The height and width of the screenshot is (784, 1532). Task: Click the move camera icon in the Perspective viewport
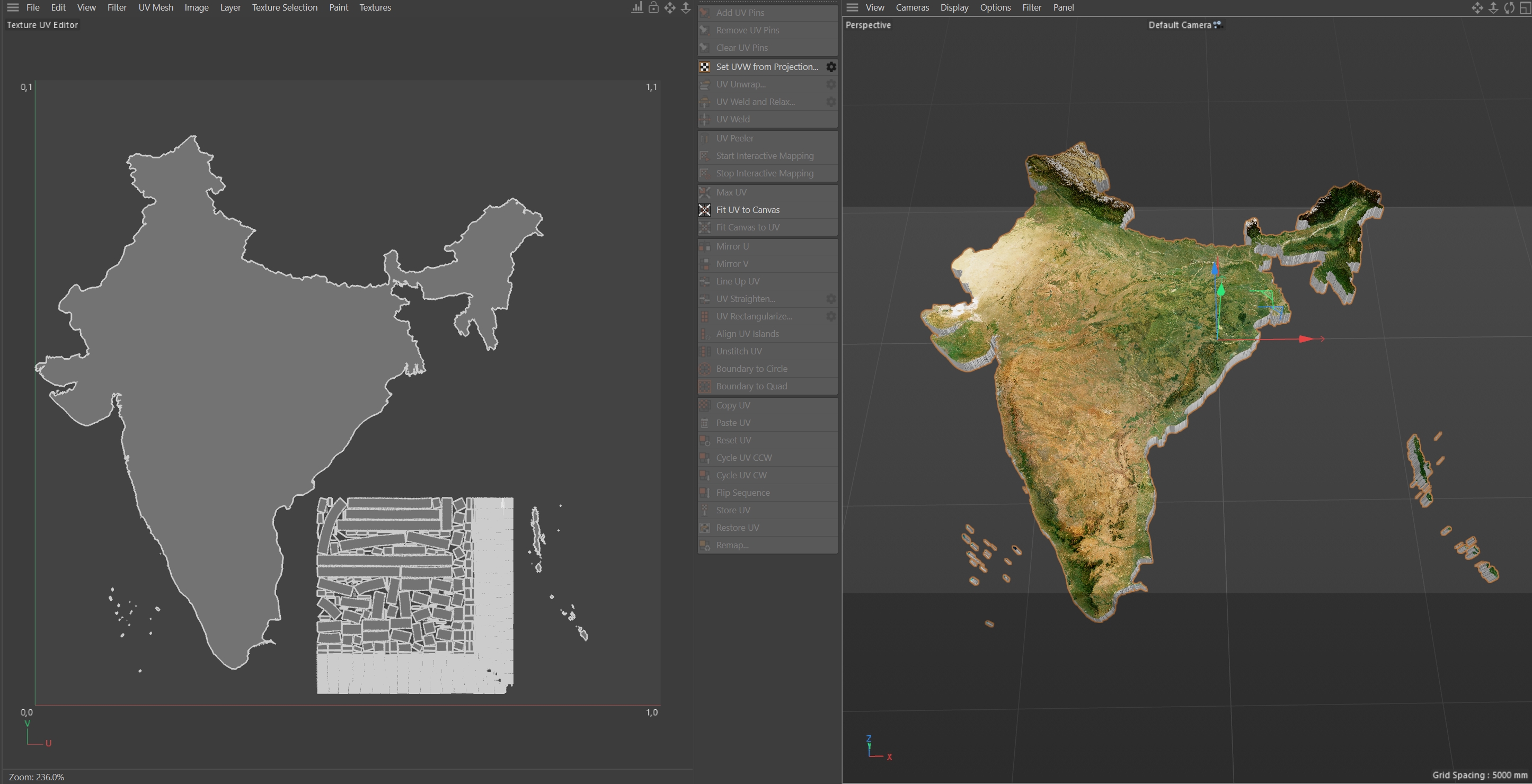[1477, 8]
